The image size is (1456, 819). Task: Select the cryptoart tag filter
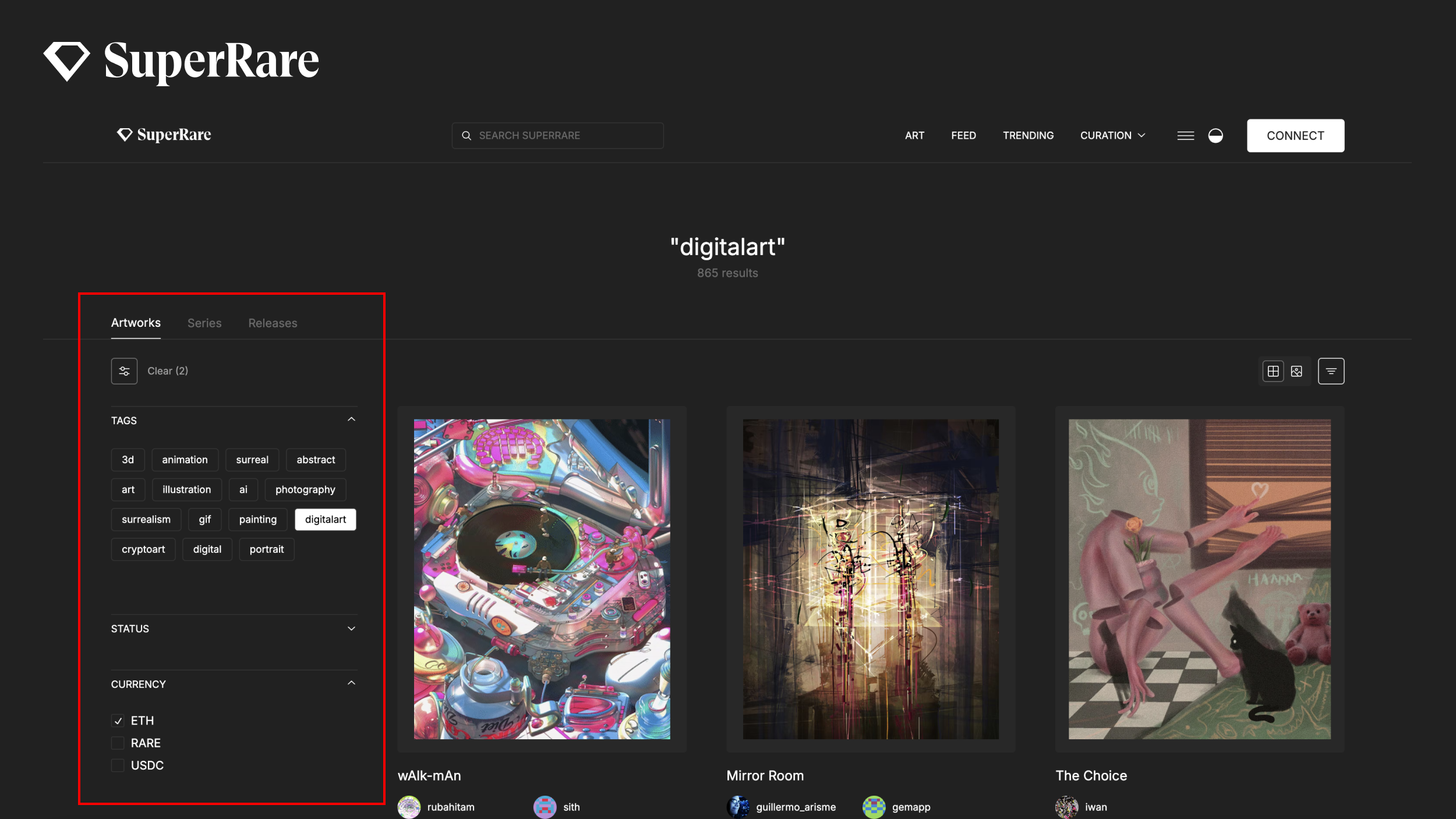coord(143,549)
